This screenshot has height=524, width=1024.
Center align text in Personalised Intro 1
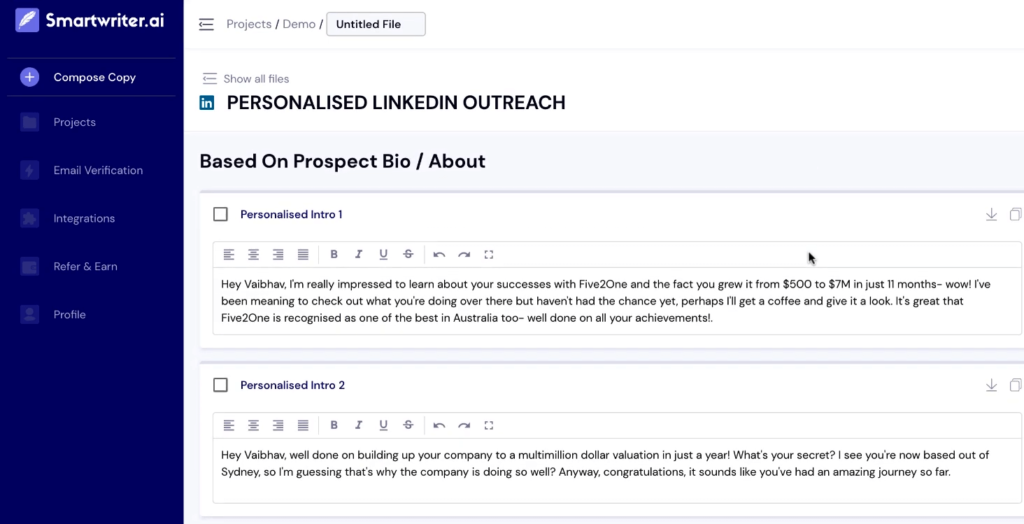(x=253, y=254)
